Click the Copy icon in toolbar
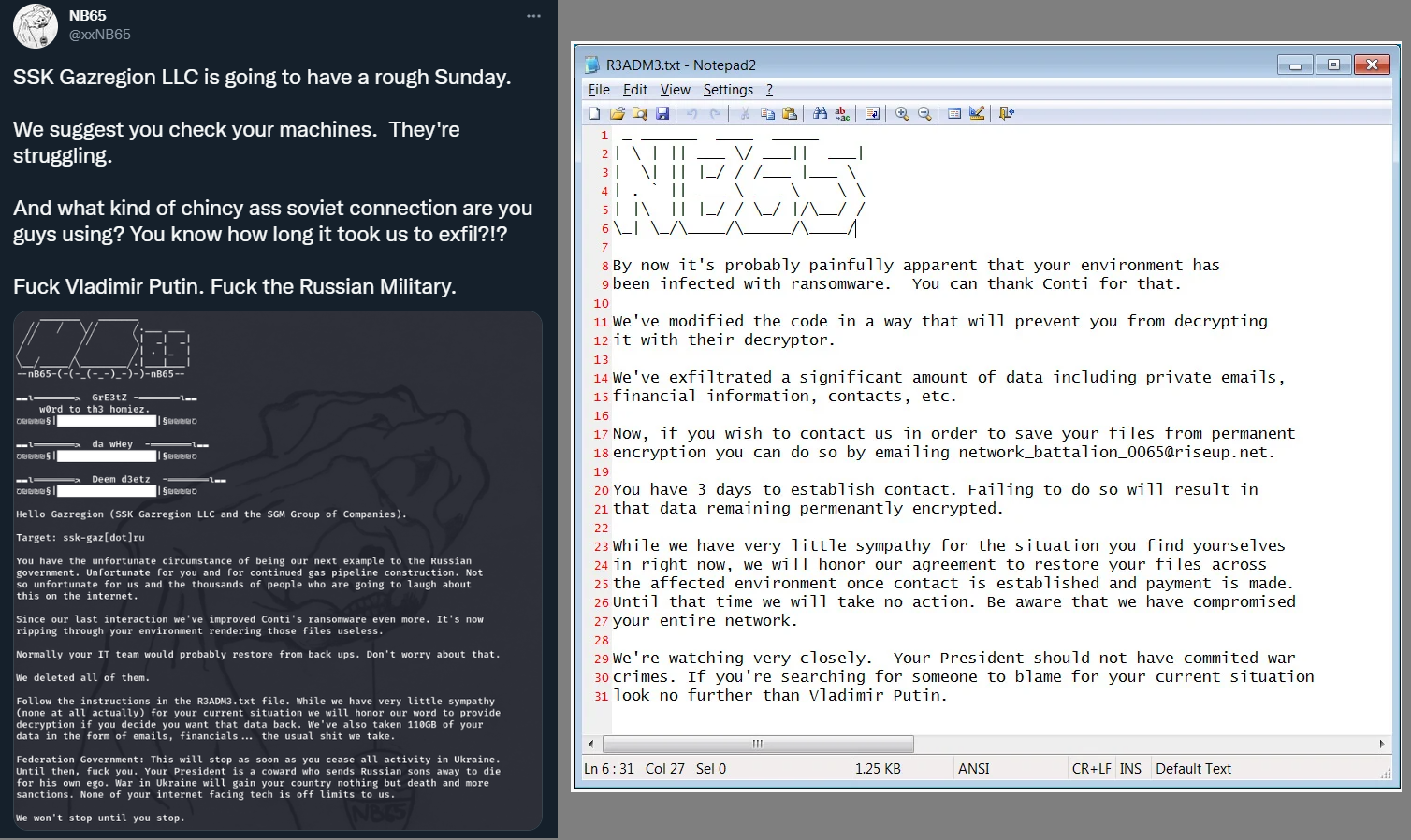The height and width of the screenshot is (840, 1411). pyautogui.click(x=767, y=113)
